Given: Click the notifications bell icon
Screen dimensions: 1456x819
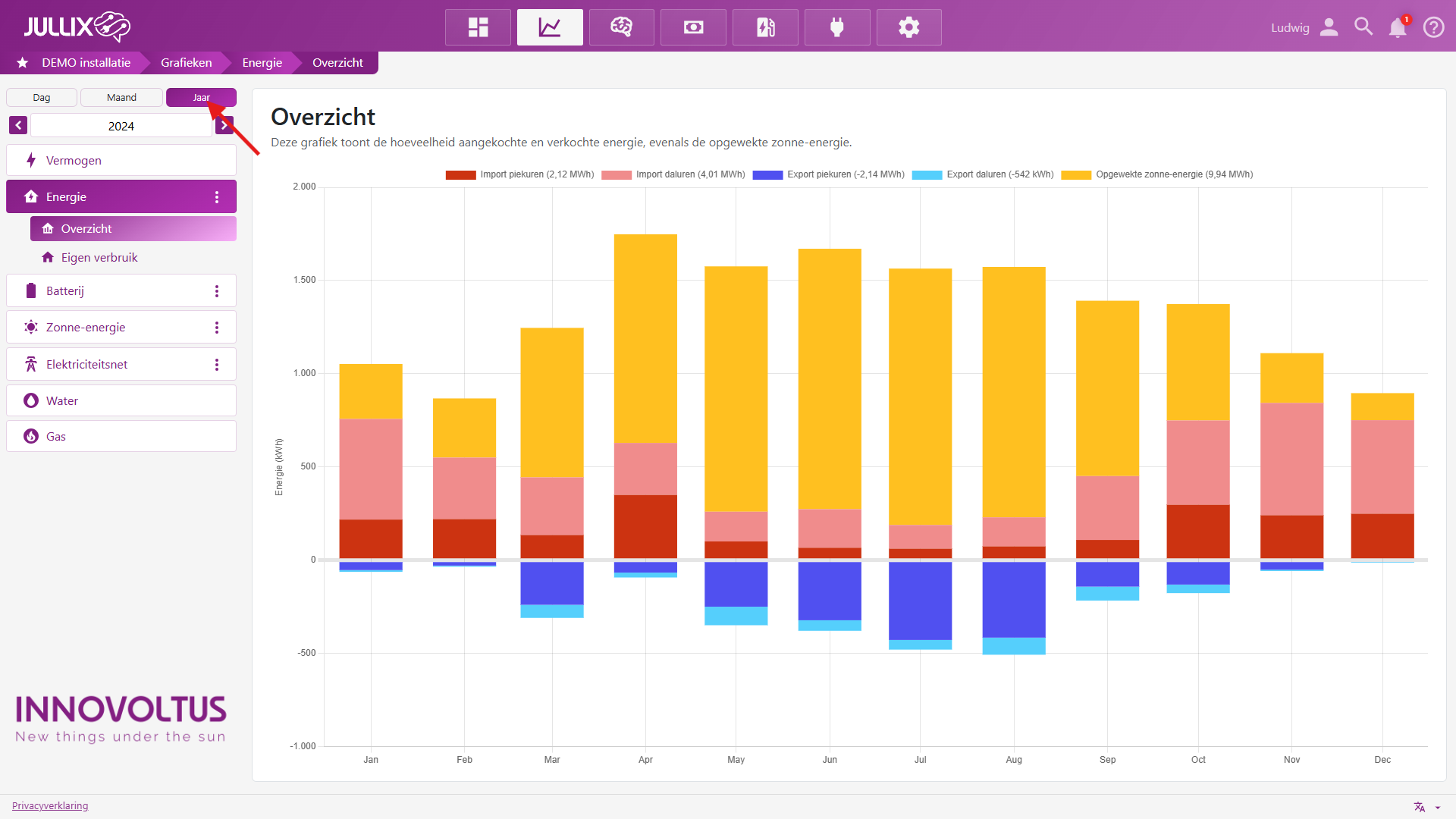Looking at the screenshot, I should tap(1397, 28).
